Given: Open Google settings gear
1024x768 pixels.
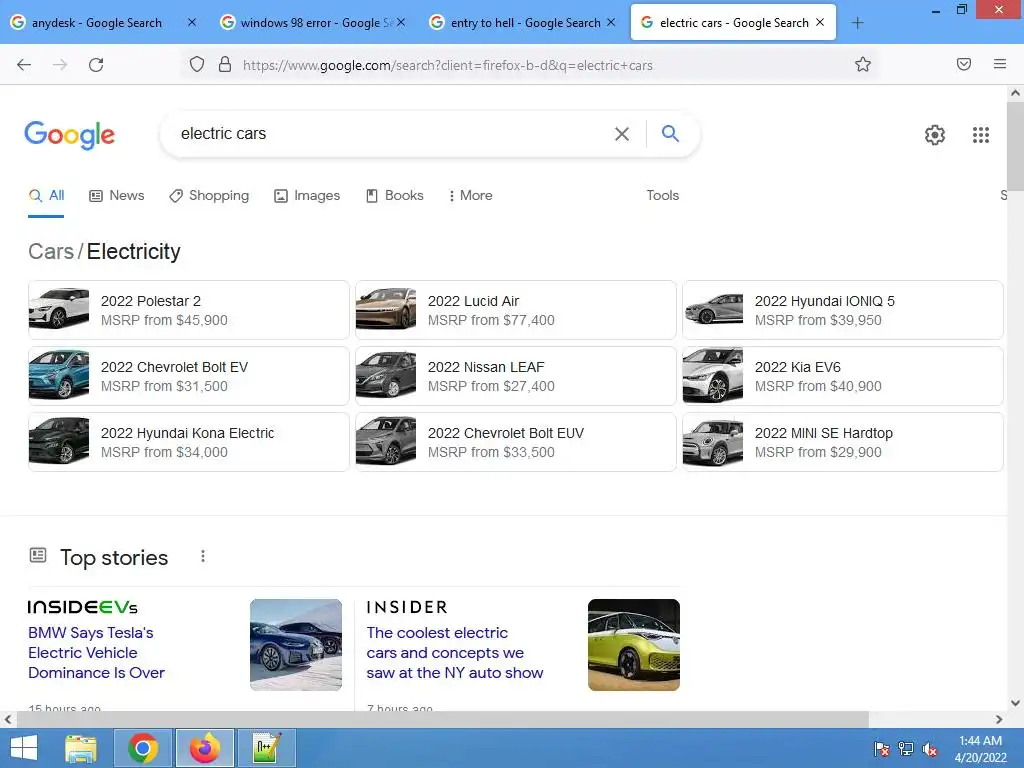Looking at the screenshot, I should pos(935,135).
